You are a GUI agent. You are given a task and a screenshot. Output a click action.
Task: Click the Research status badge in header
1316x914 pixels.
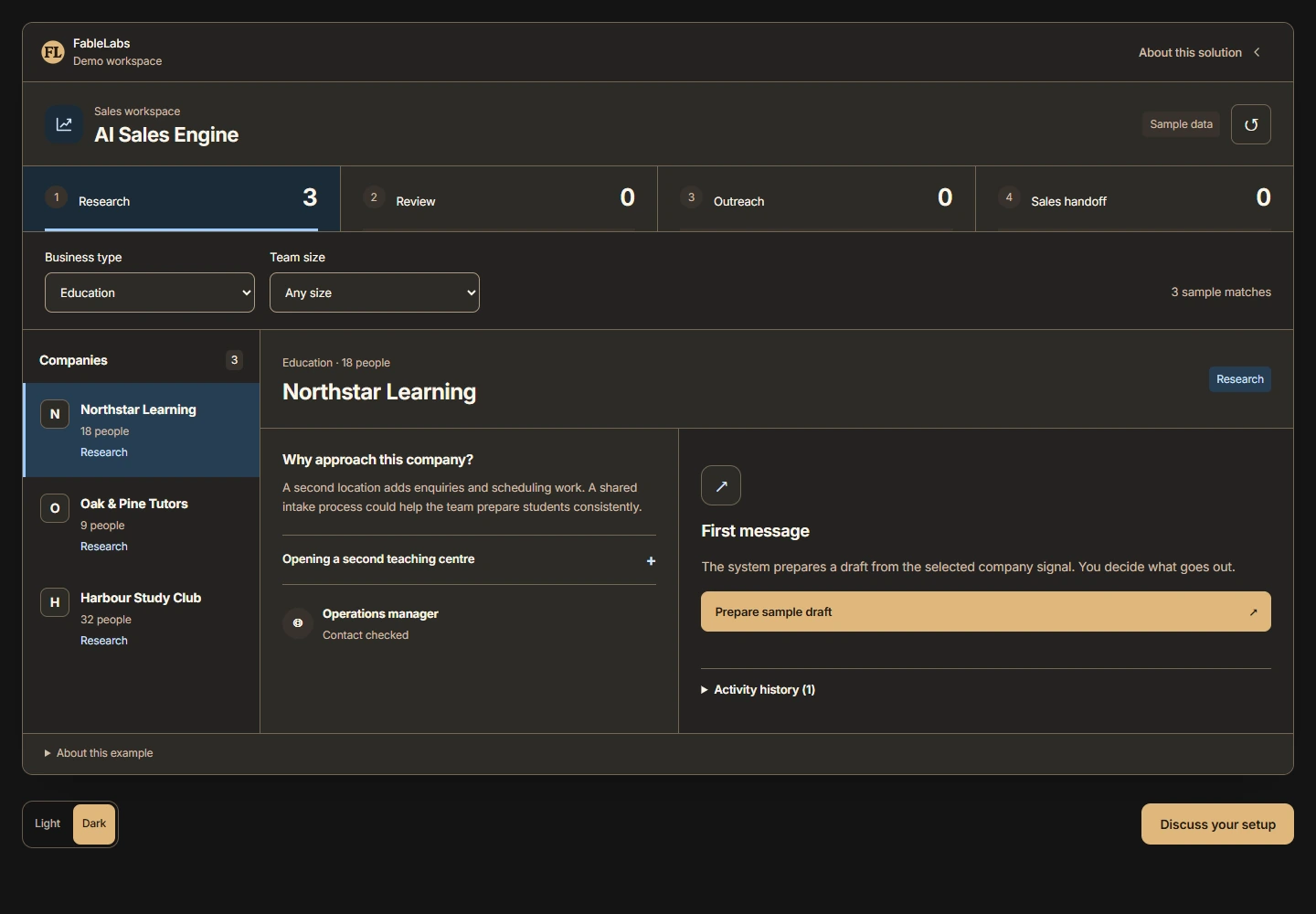tap(1240, 379)
